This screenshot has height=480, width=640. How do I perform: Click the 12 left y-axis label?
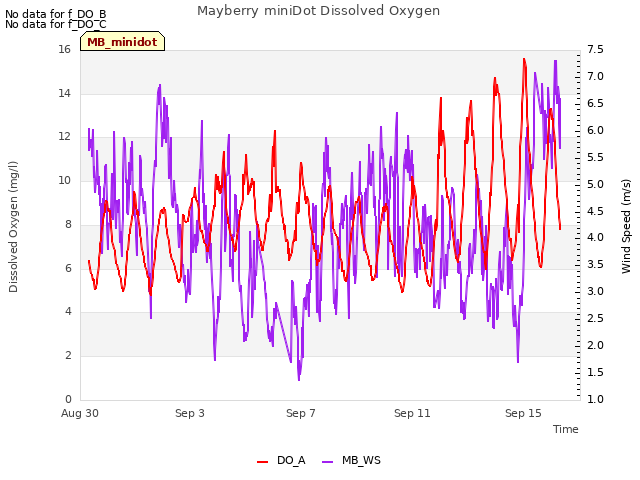[x=64, y=137]
